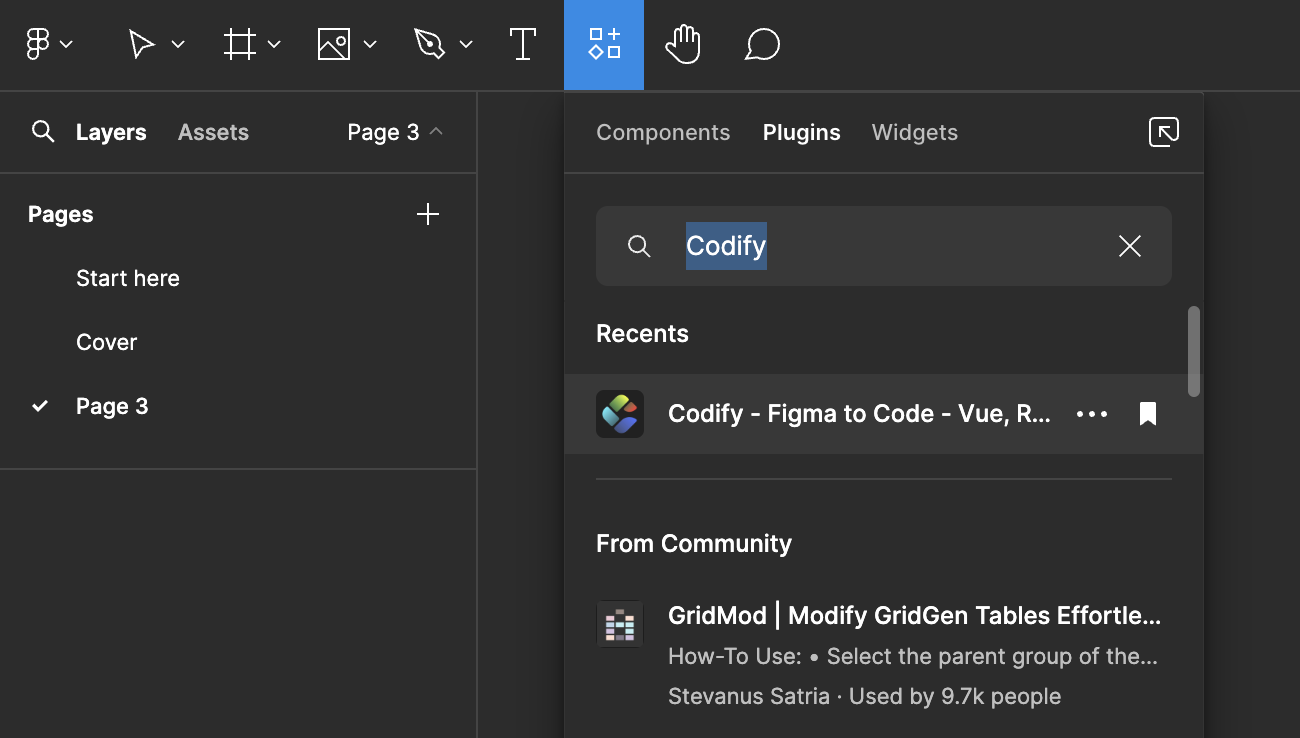This screenshot has height=738, width=1300.
Task: Select the image shape tool
Action: pyautogui.click(x=333, y=44)
